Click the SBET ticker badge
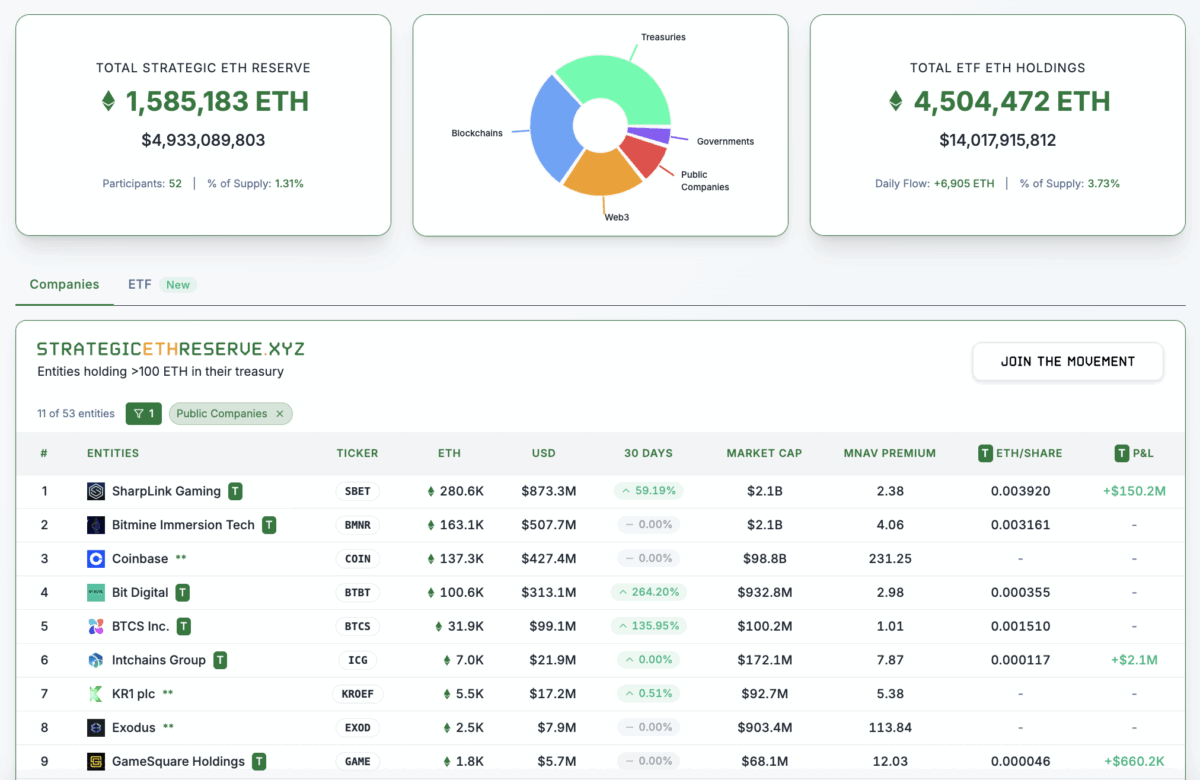 357,491
